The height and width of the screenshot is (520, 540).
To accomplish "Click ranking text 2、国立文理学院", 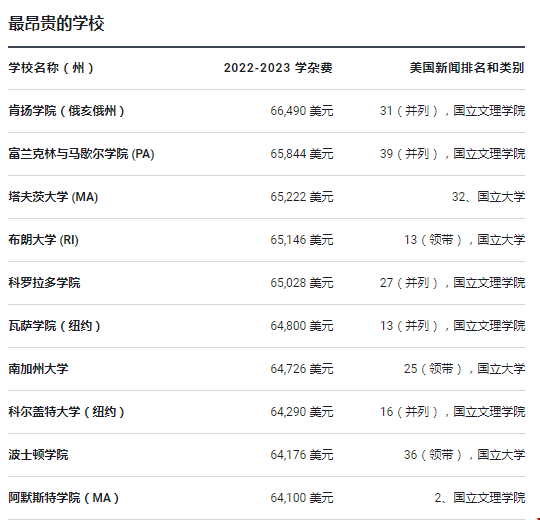I will [480, 498].
